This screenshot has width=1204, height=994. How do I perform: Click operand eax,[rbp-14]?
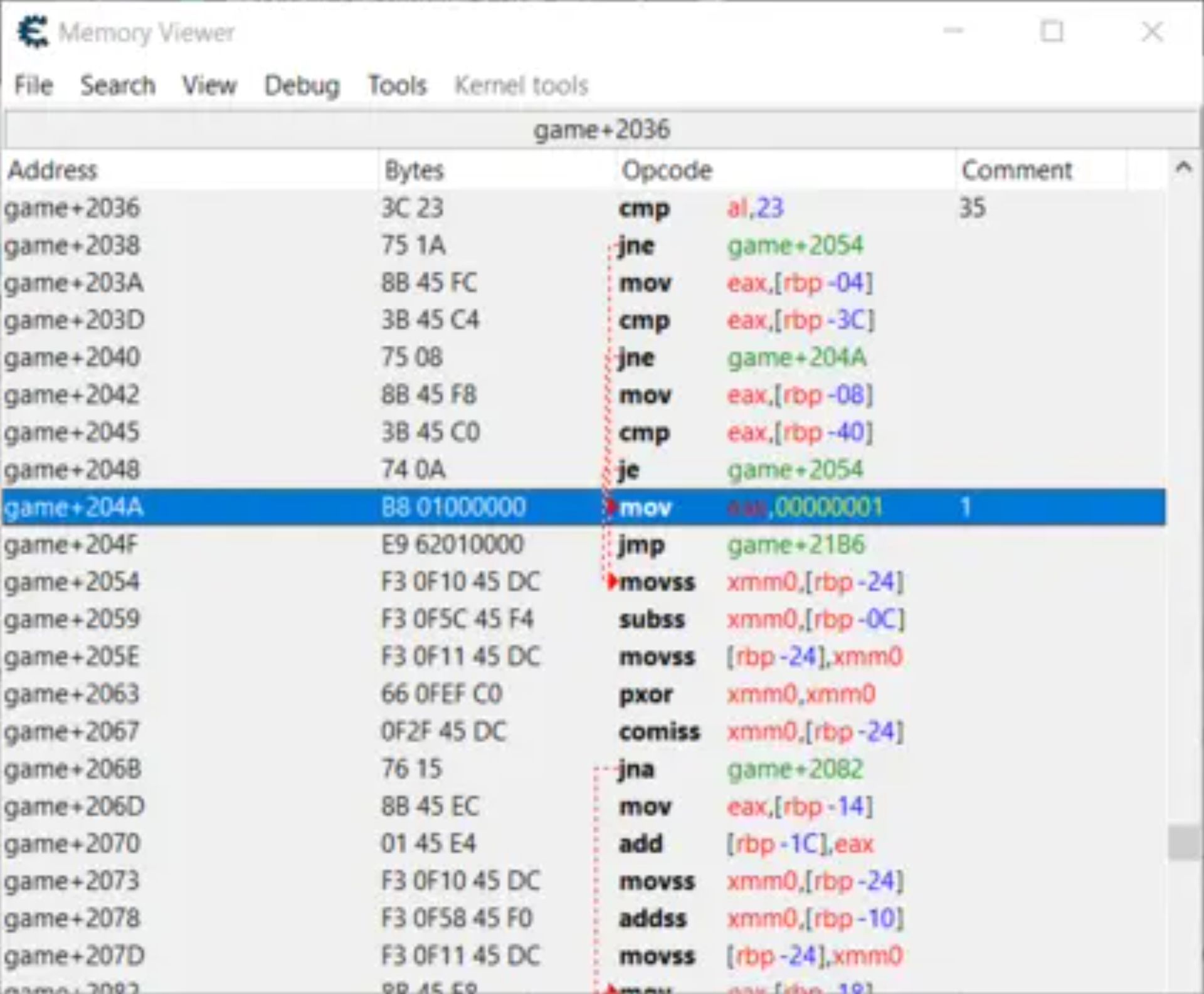pos(800,806)
